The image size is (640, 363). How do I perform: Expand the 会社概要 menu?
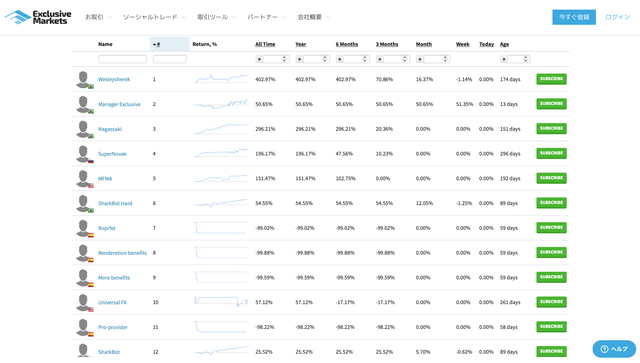click(314, 17)
